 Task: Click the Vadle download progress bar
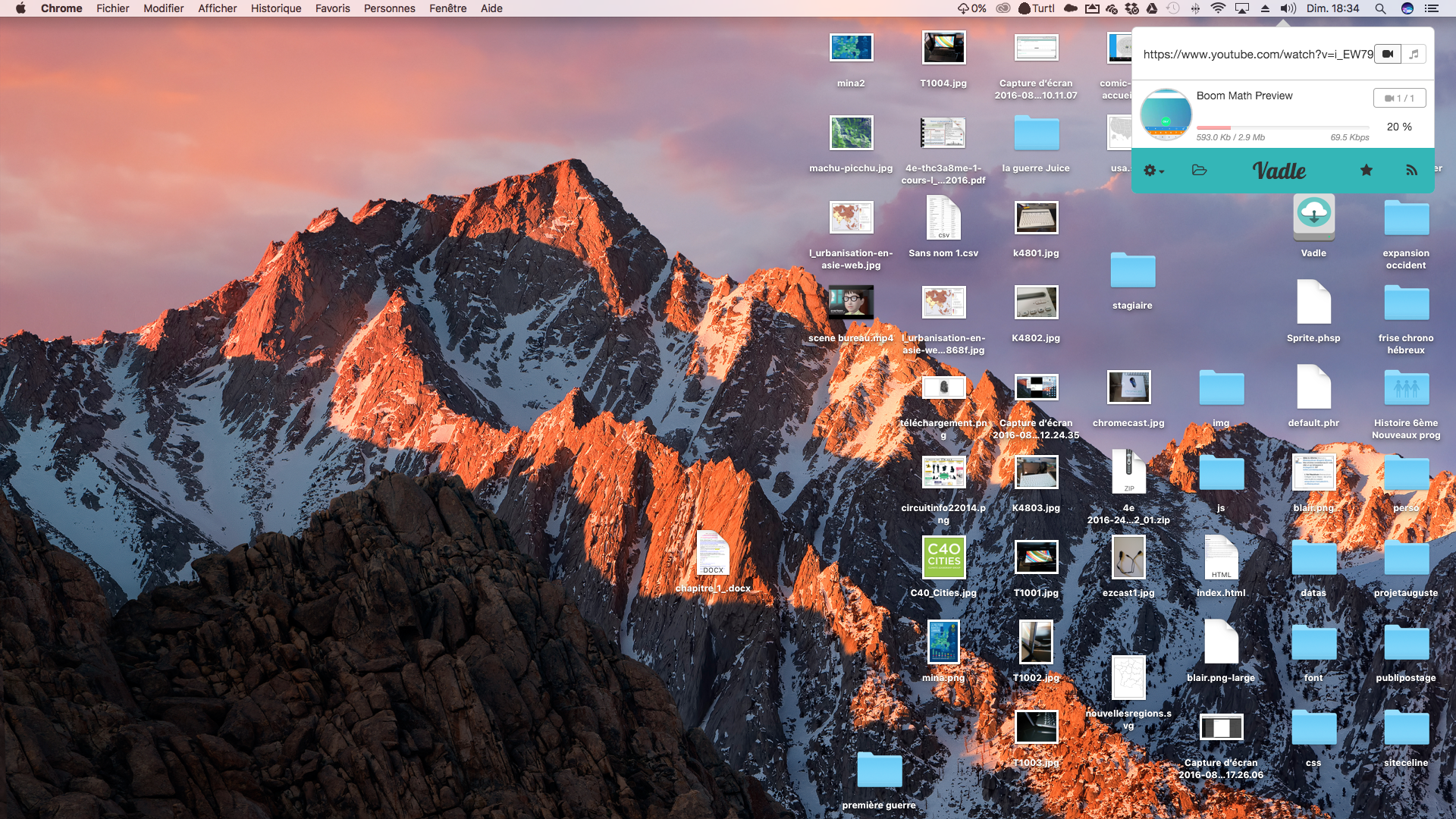(x=1282, y=127)
